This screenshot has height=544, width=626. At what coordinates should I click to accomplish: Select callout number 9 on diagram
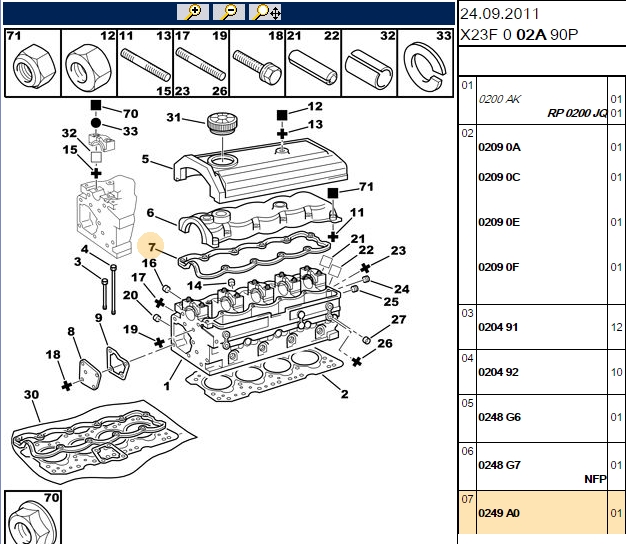point(99,318)
